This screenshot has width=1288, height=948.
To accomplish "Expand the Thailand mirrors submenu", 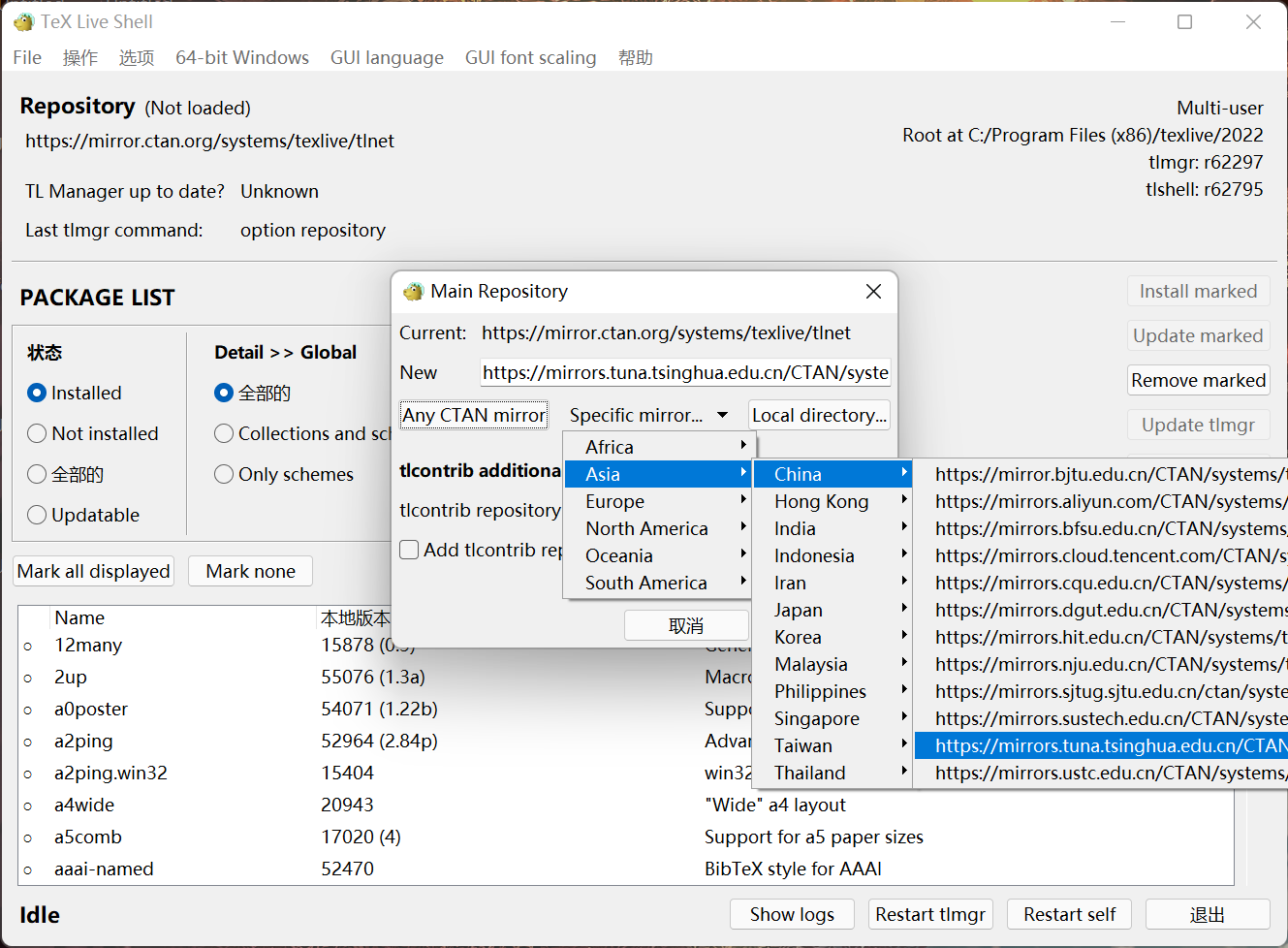I will [833, 773].
